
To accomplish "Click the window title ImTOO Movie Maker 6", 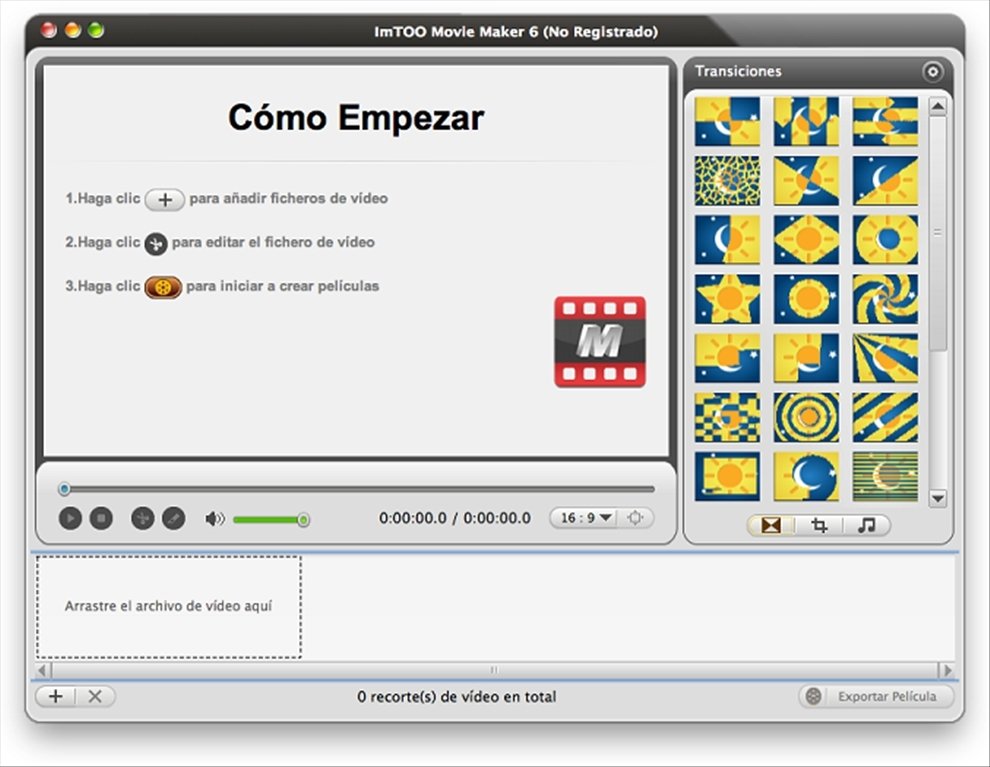I will point(516,32).
